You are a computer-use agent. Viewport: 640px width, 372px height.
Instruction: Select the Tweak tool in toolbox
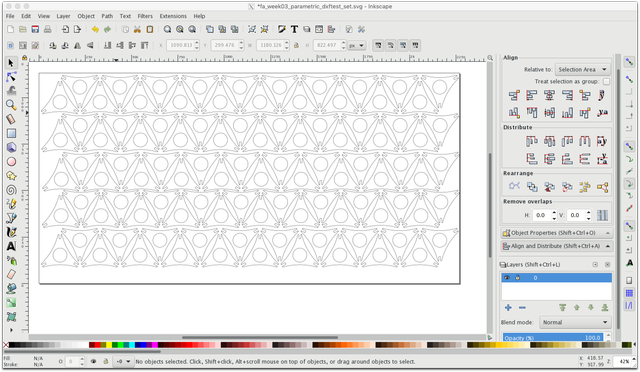click(11, 90)
